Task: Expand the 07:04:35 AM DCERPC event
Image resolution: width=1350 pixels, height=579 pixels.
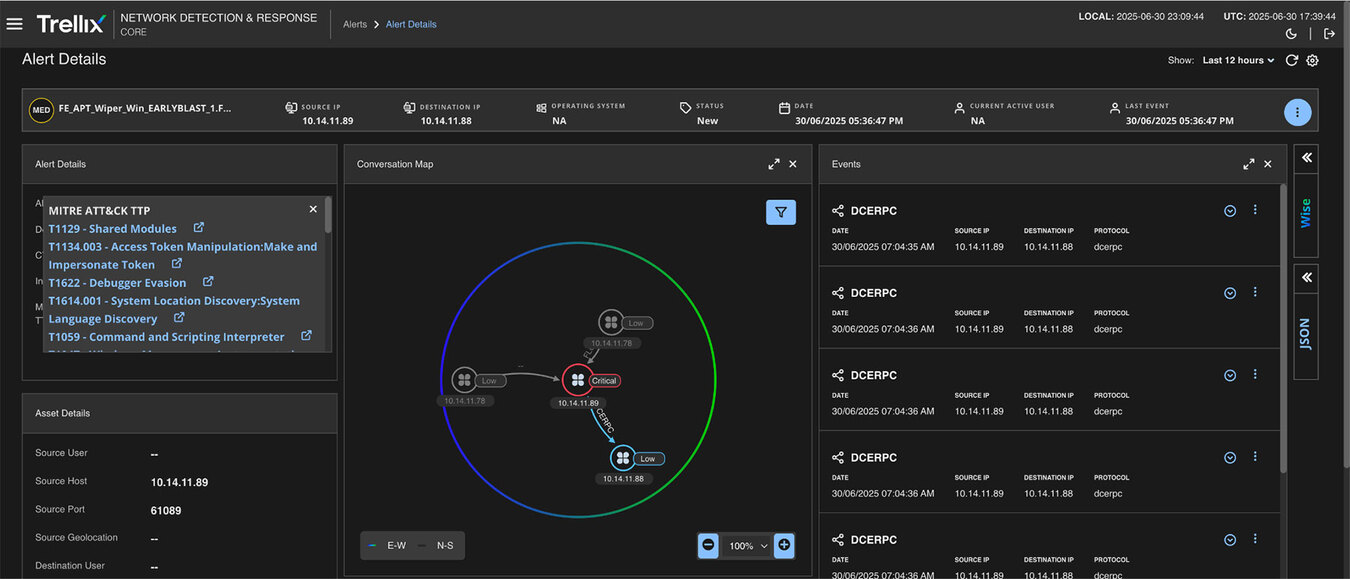Action: coord(1230,211)
